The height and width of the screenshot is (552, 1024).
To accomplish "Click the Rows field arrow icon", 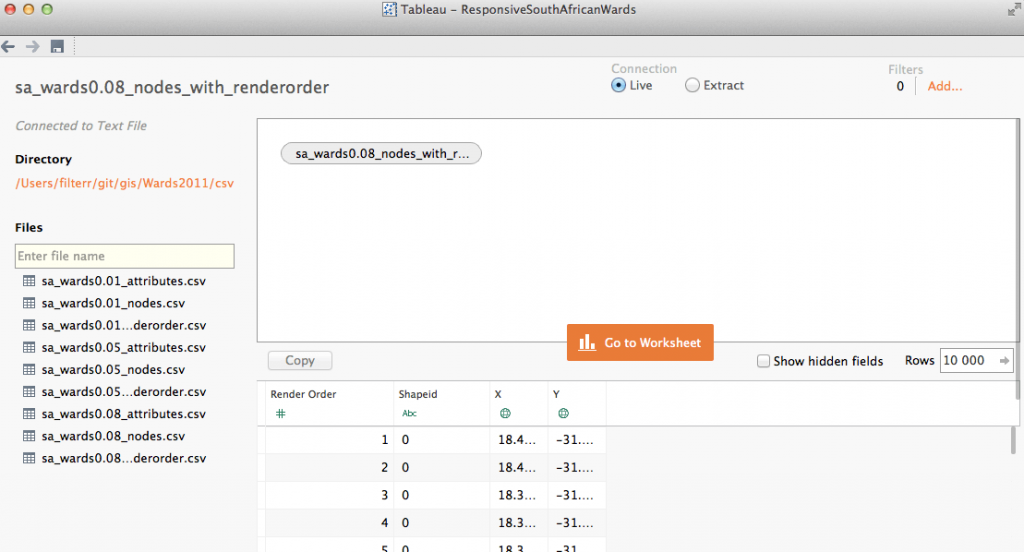I will [x=1004, y=361].
